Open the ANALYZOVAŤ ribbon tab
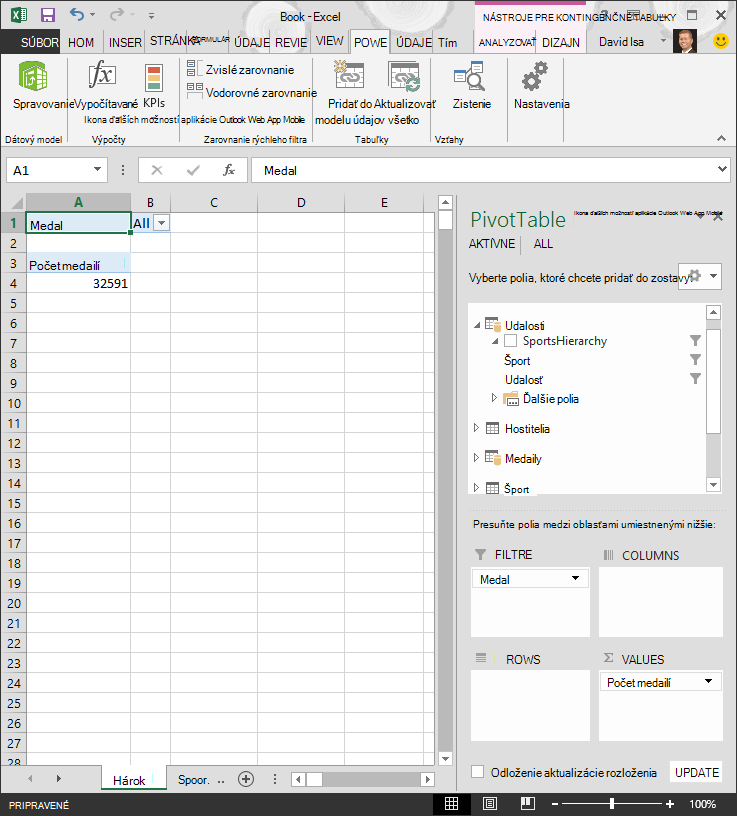This screenshot has height=816, width=737. (506, 42)
